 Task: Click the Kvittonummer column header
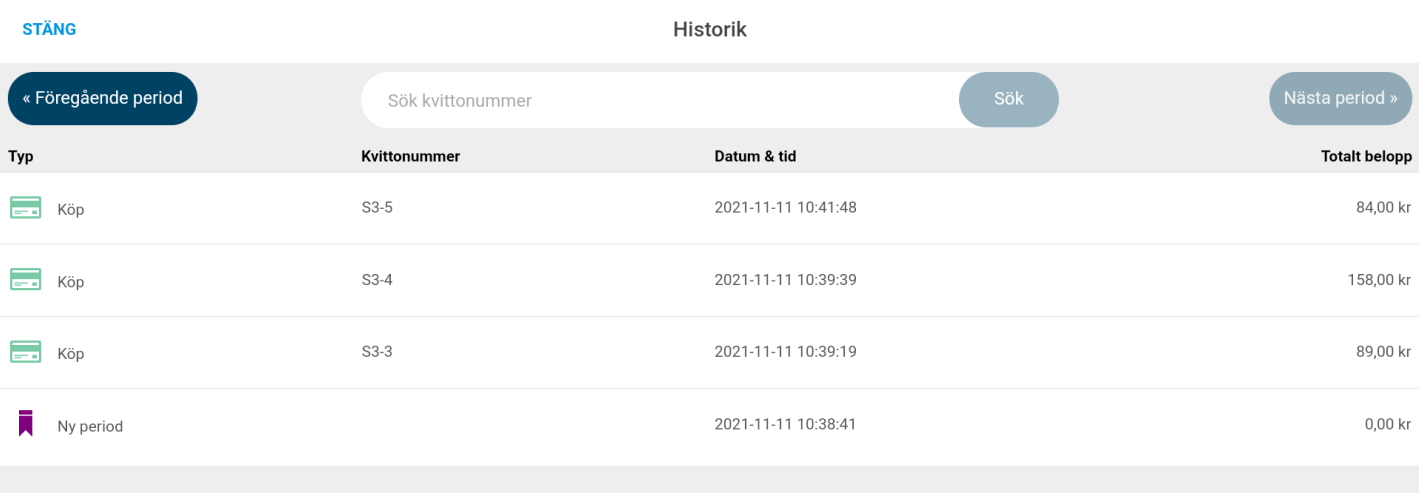coord(410,156)
